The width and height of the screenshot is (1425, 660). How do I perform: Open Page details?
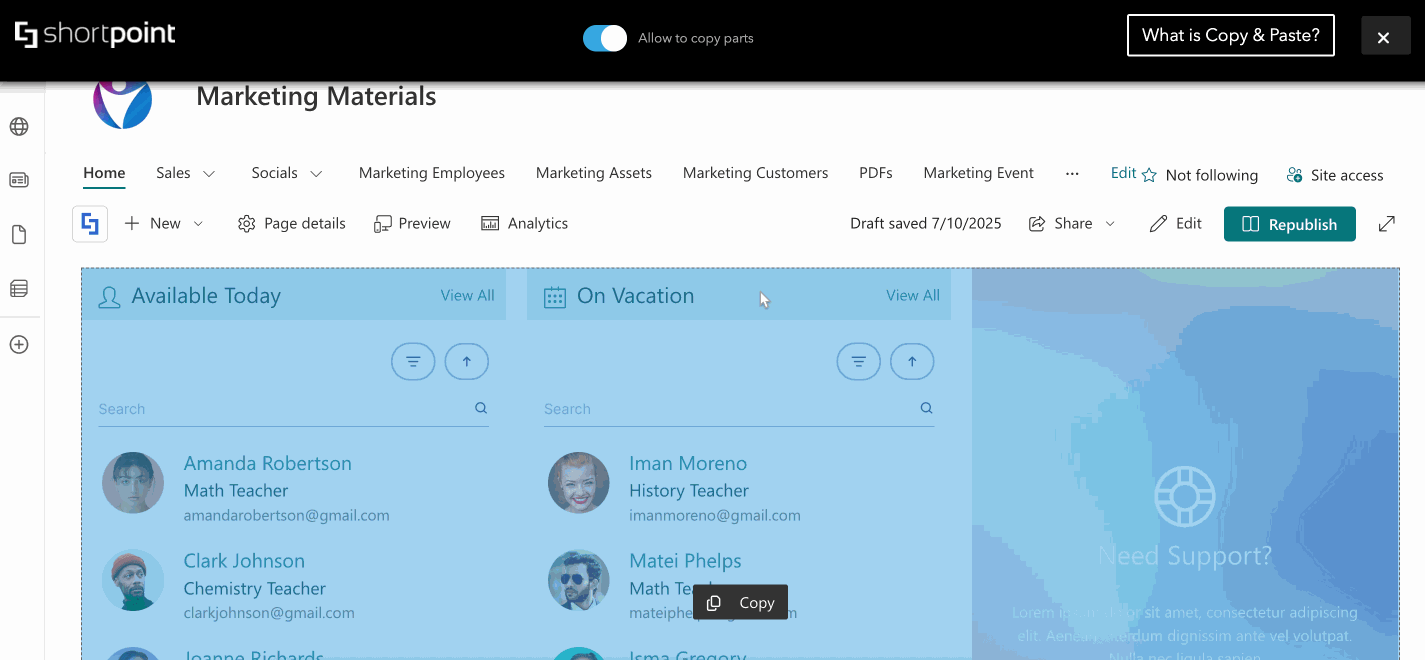(x=292, y=224)
